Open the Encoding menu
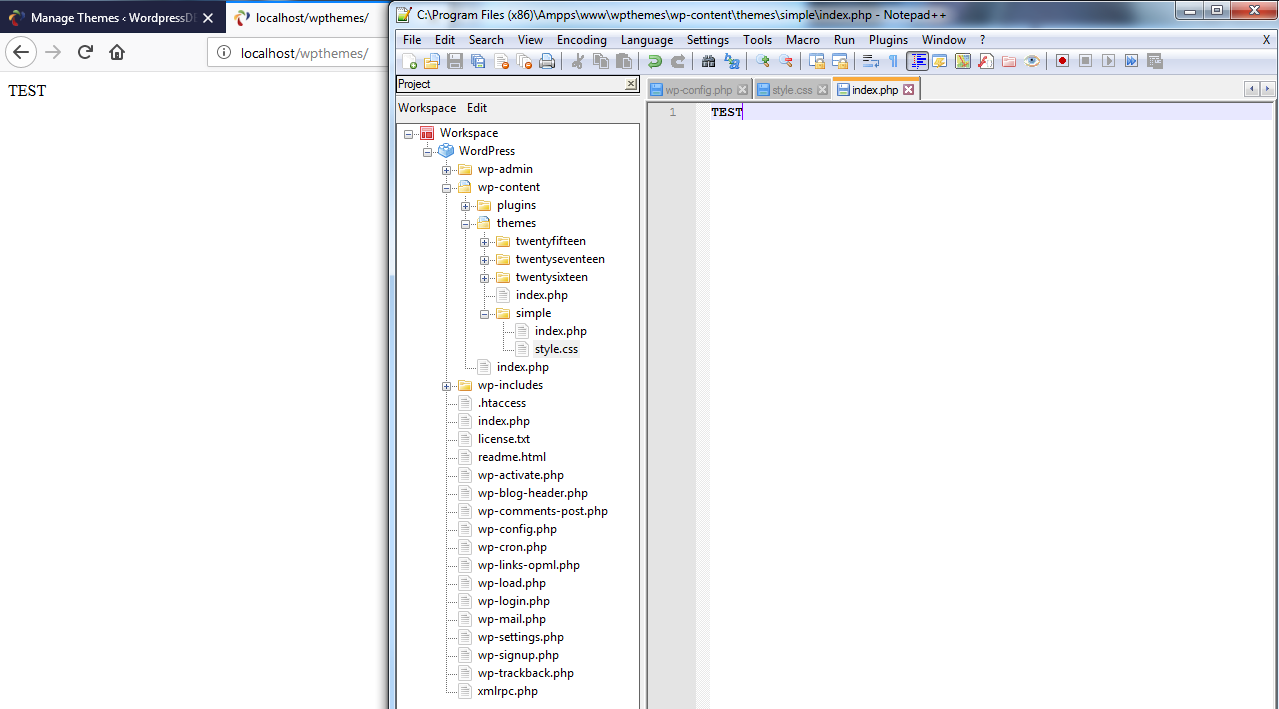1279x709 pixels. click(582, 40)
